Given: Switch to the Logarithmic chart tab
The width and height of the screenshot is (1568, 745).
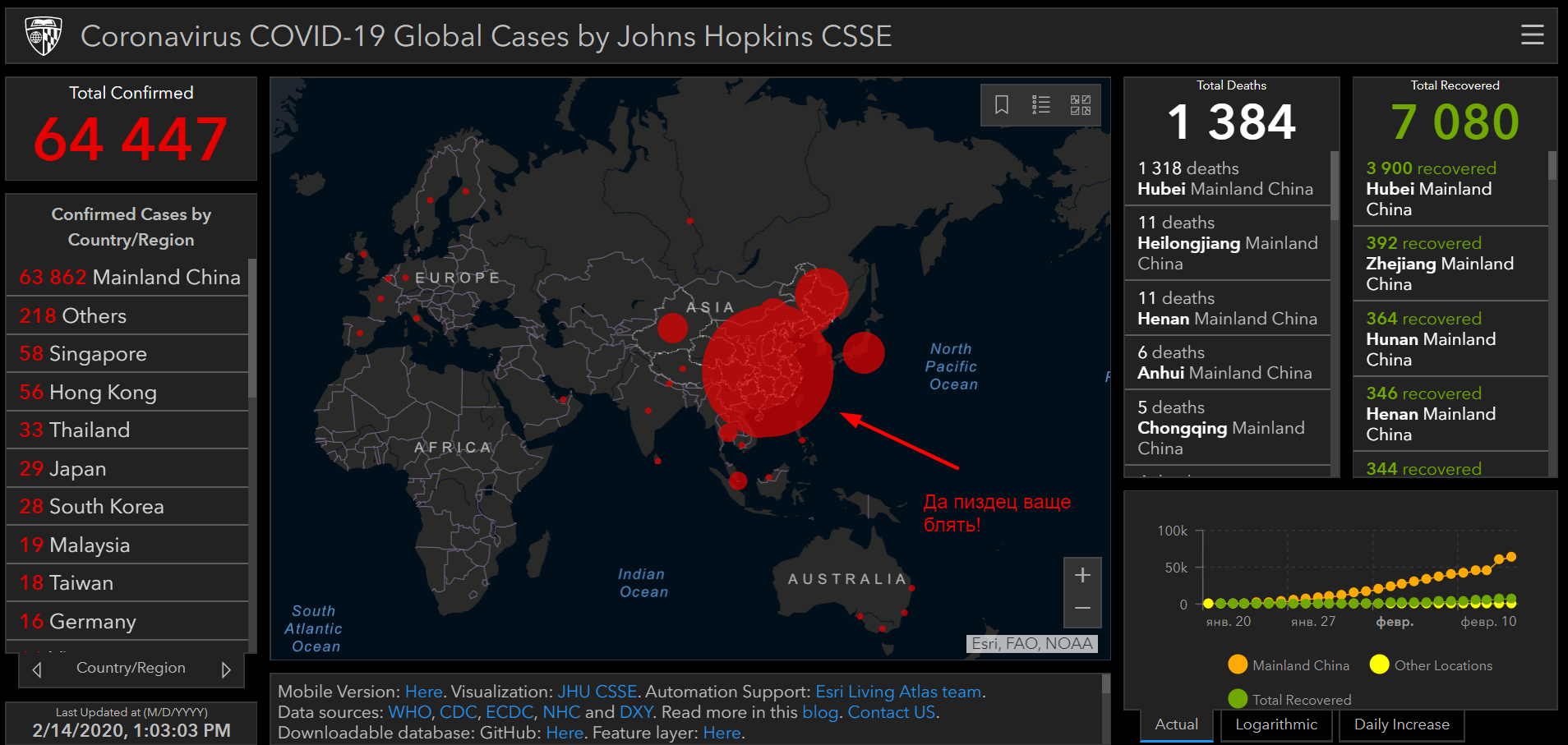Looking at the screenshot, I should (1276, 724).
